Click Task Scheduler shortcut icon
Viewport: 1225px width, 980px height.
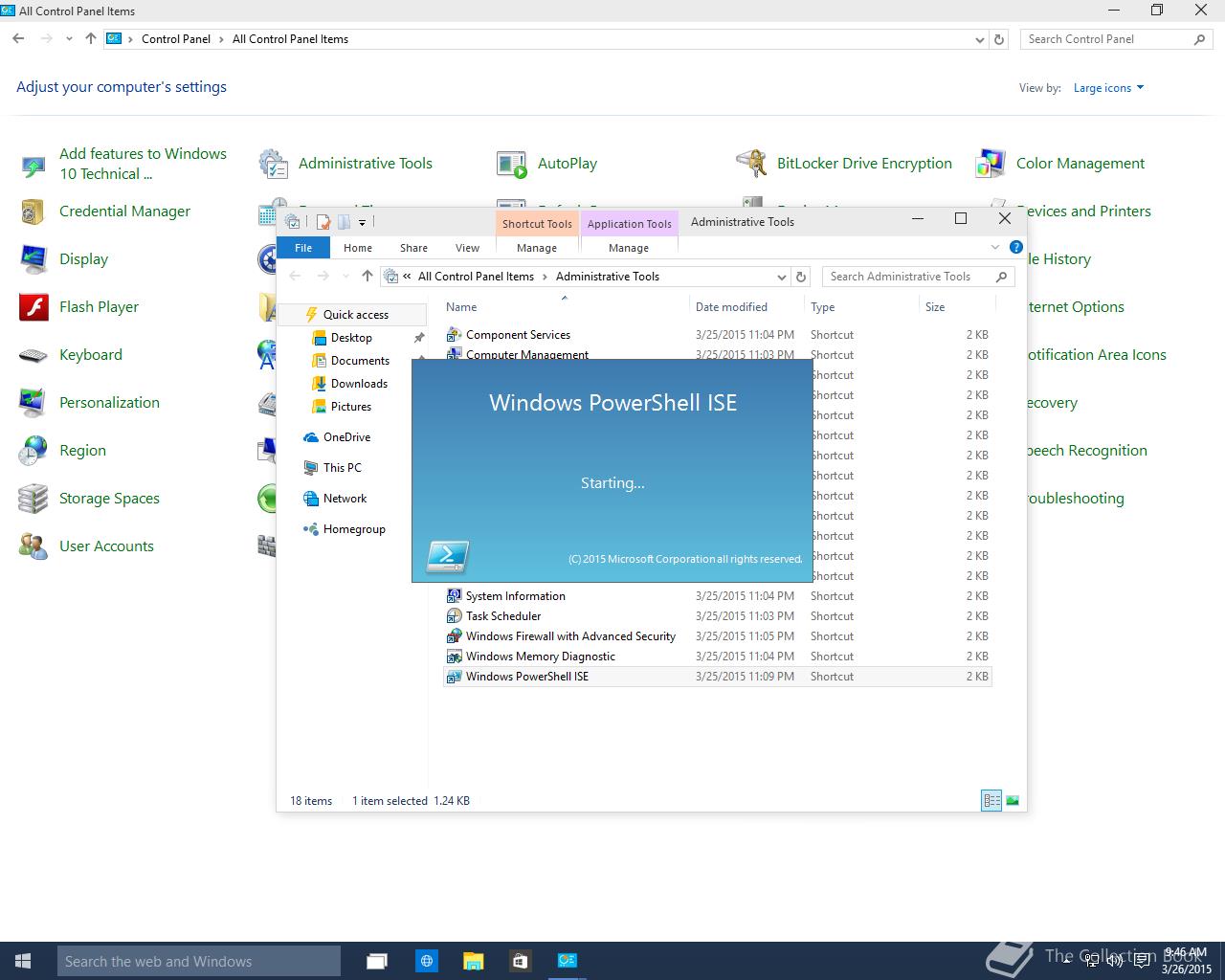pos(455,616)
